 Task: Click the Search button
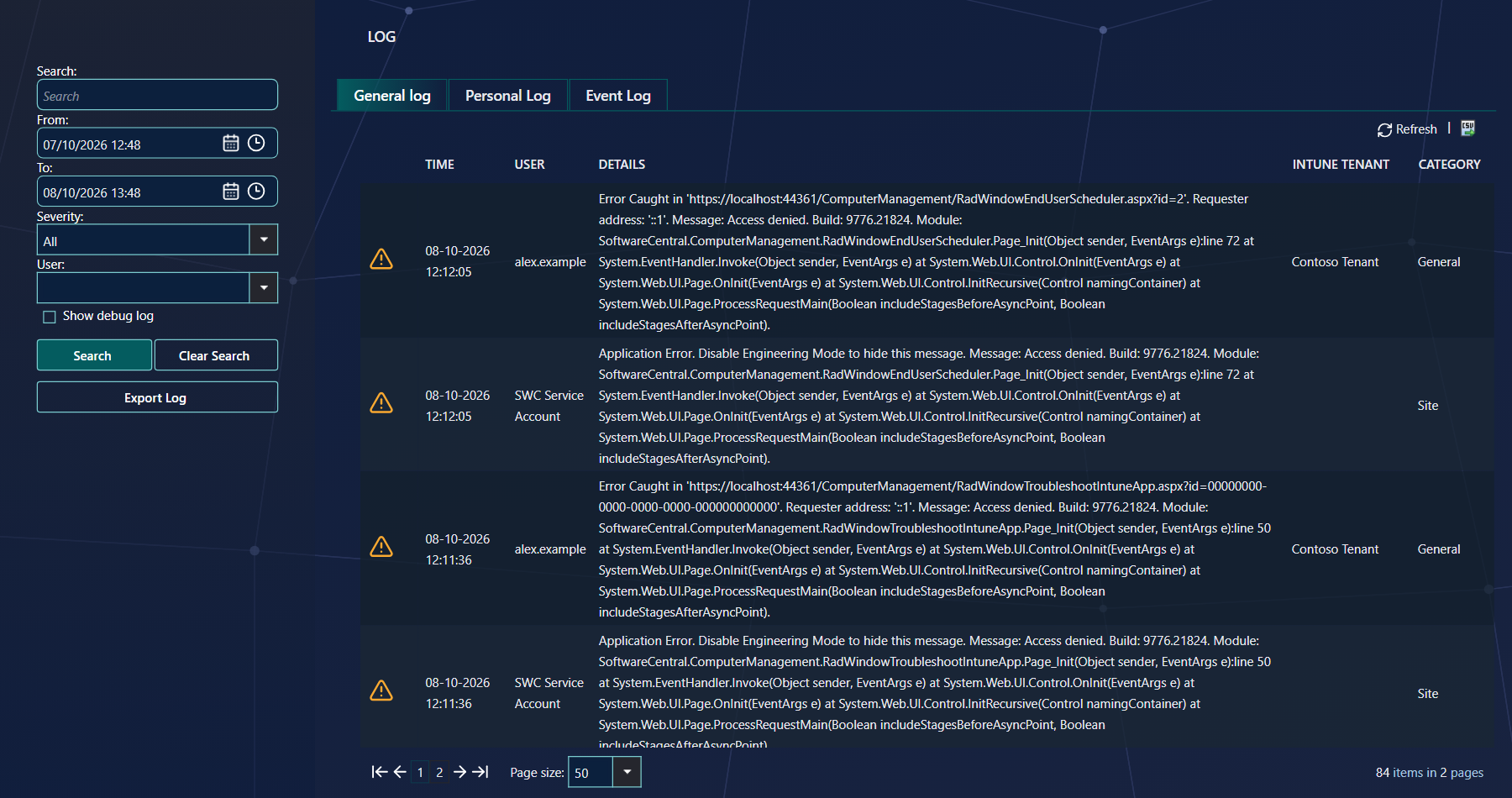click(x=94, y=355)
